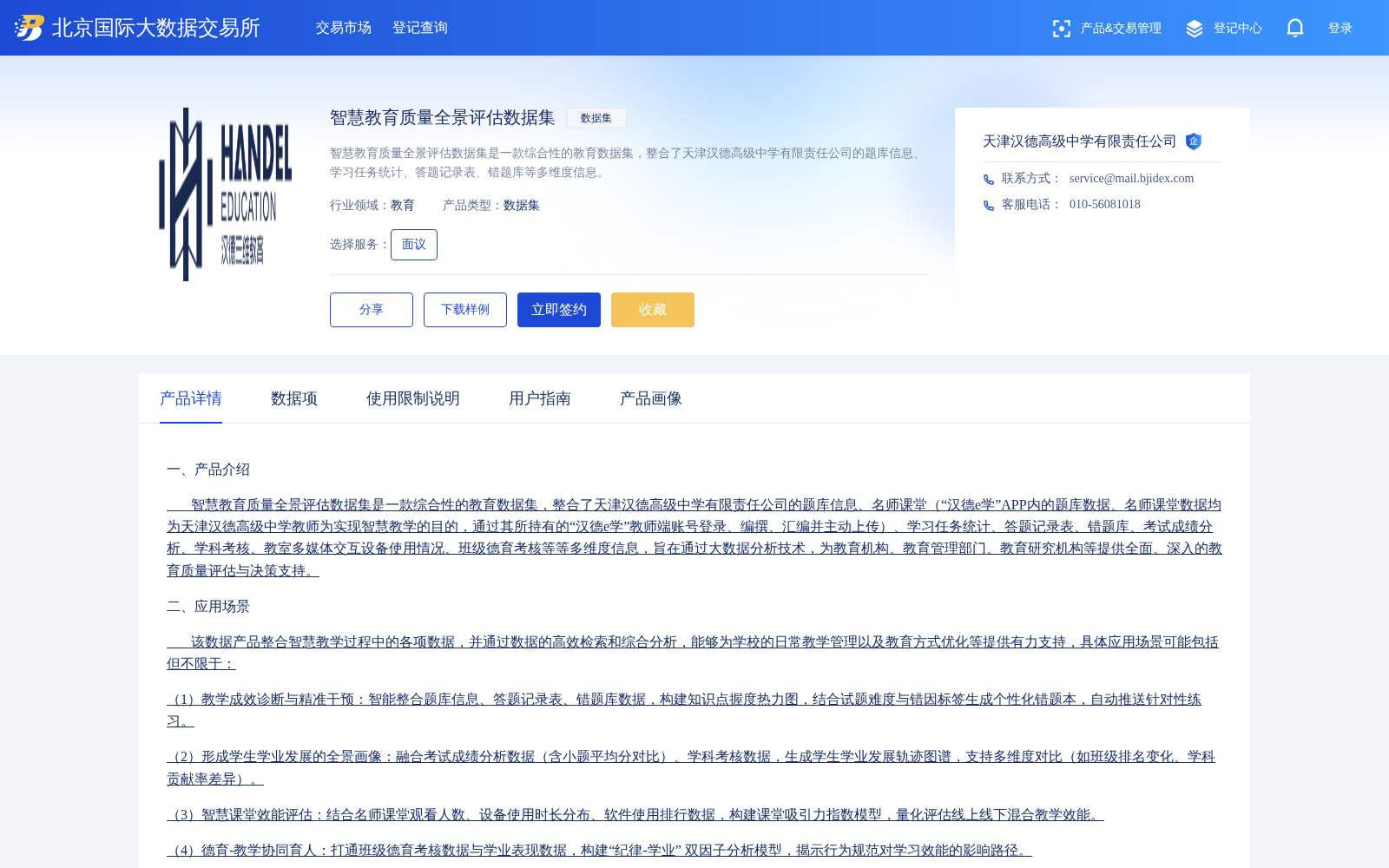This screenshot has height=868, width=1389.
Task: Click email service@mail.bjidex.com
Action: point(1131,179)
